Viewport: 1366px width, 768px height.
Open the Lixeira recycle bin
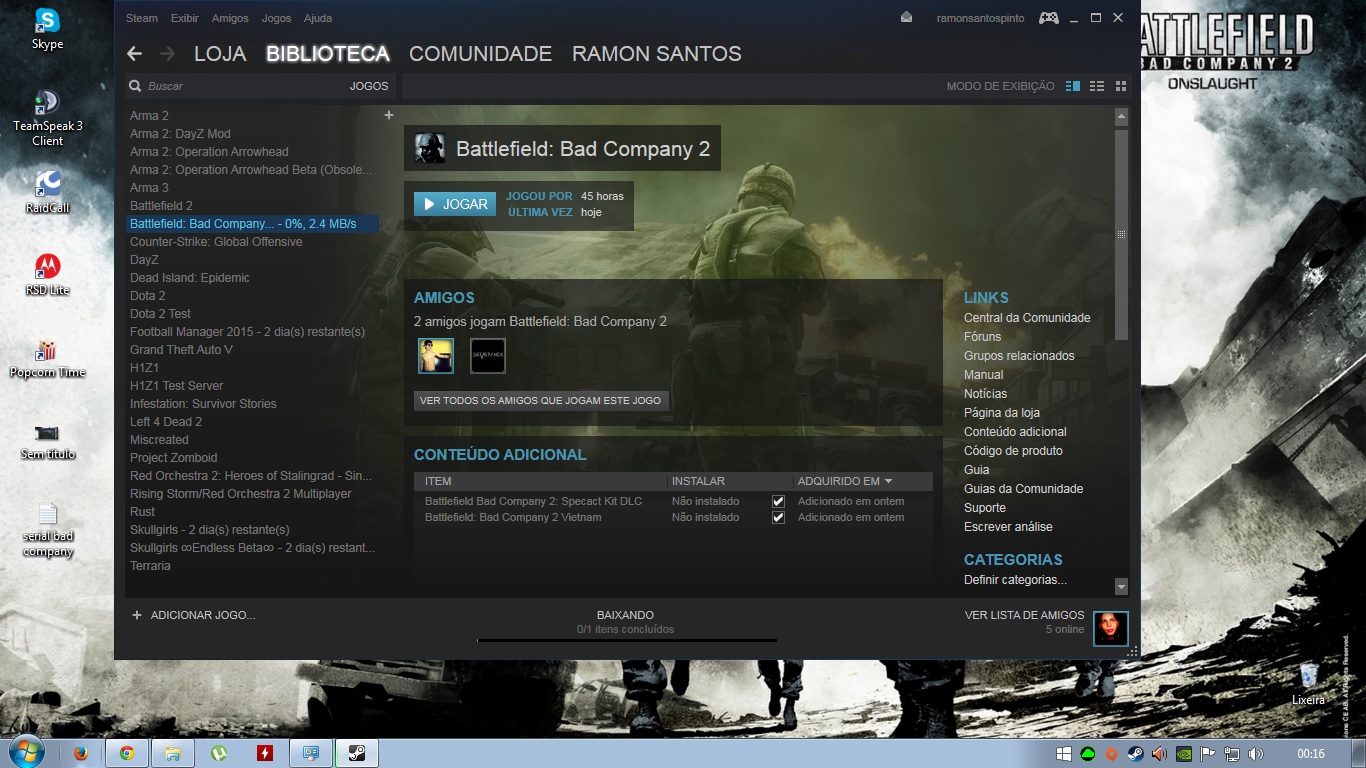pos(1308,682)
